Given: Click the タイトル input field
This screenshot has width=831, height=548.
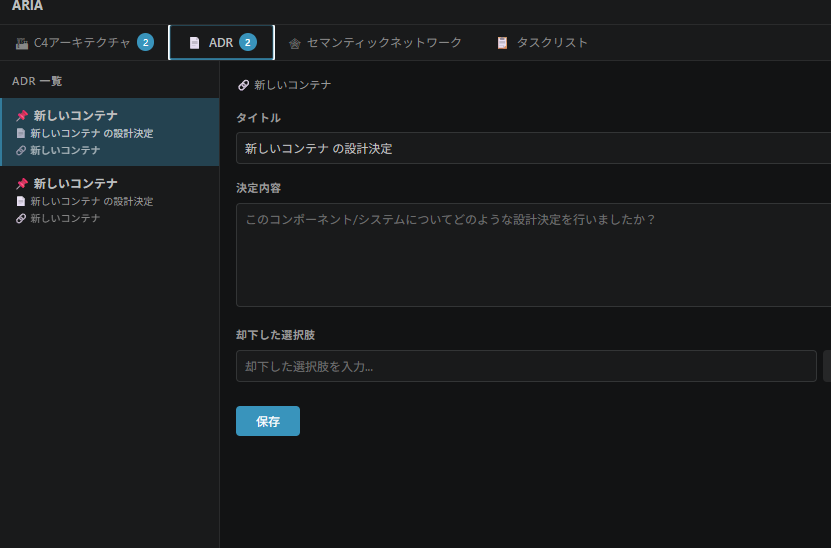Looking at the screenshot, I should coord(533,148).
